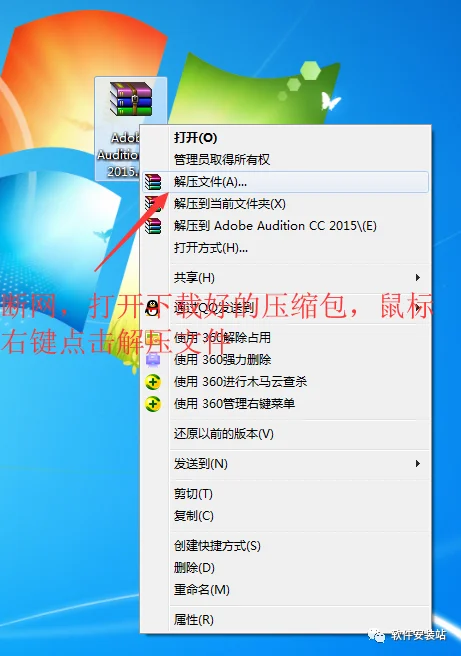Select 解压到当前文件夹(X) option
Image resolution: width=461 pixels, height=656 pixels.
click(x=286, y=204)
